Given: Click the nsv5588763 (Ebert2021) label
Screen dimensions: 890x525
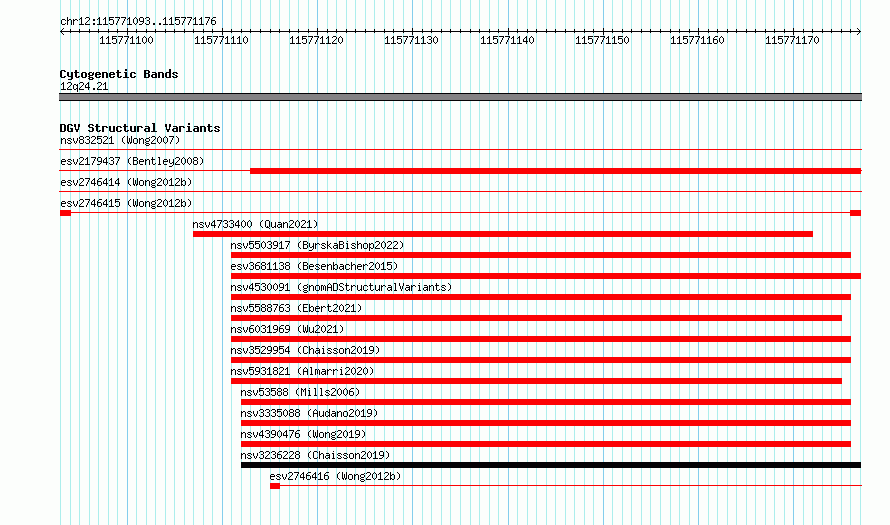Looking at the screenshot, I should [296, 308].
